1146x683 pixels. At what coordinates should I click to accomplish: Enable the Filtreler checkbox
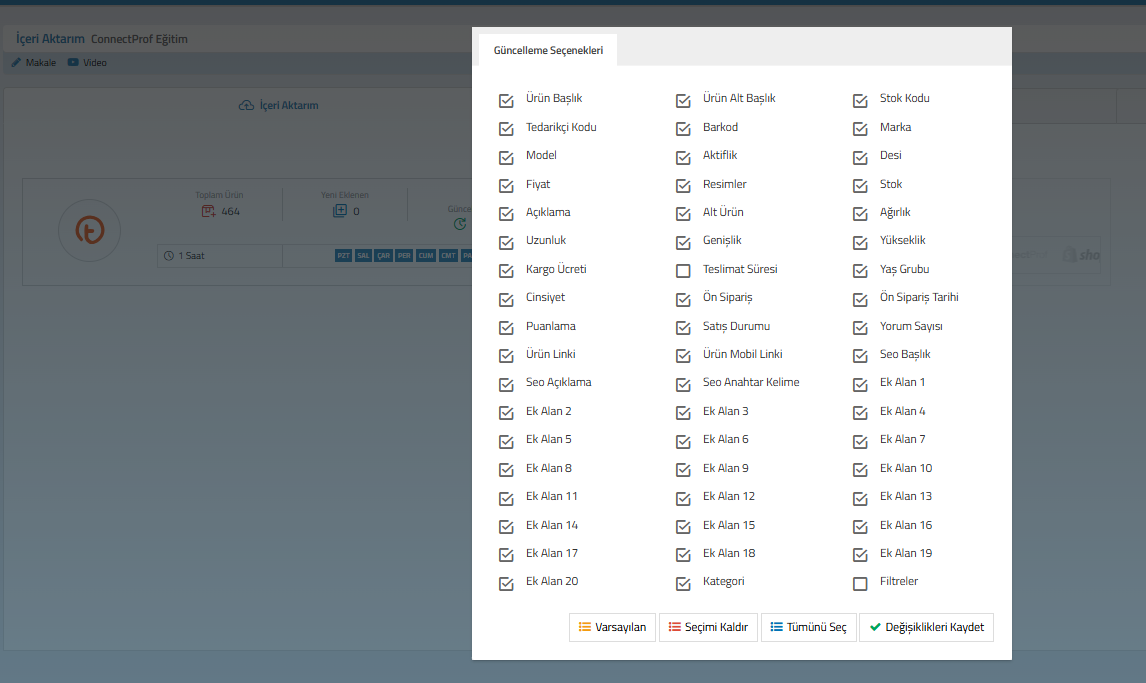click(x=860, y=583)
